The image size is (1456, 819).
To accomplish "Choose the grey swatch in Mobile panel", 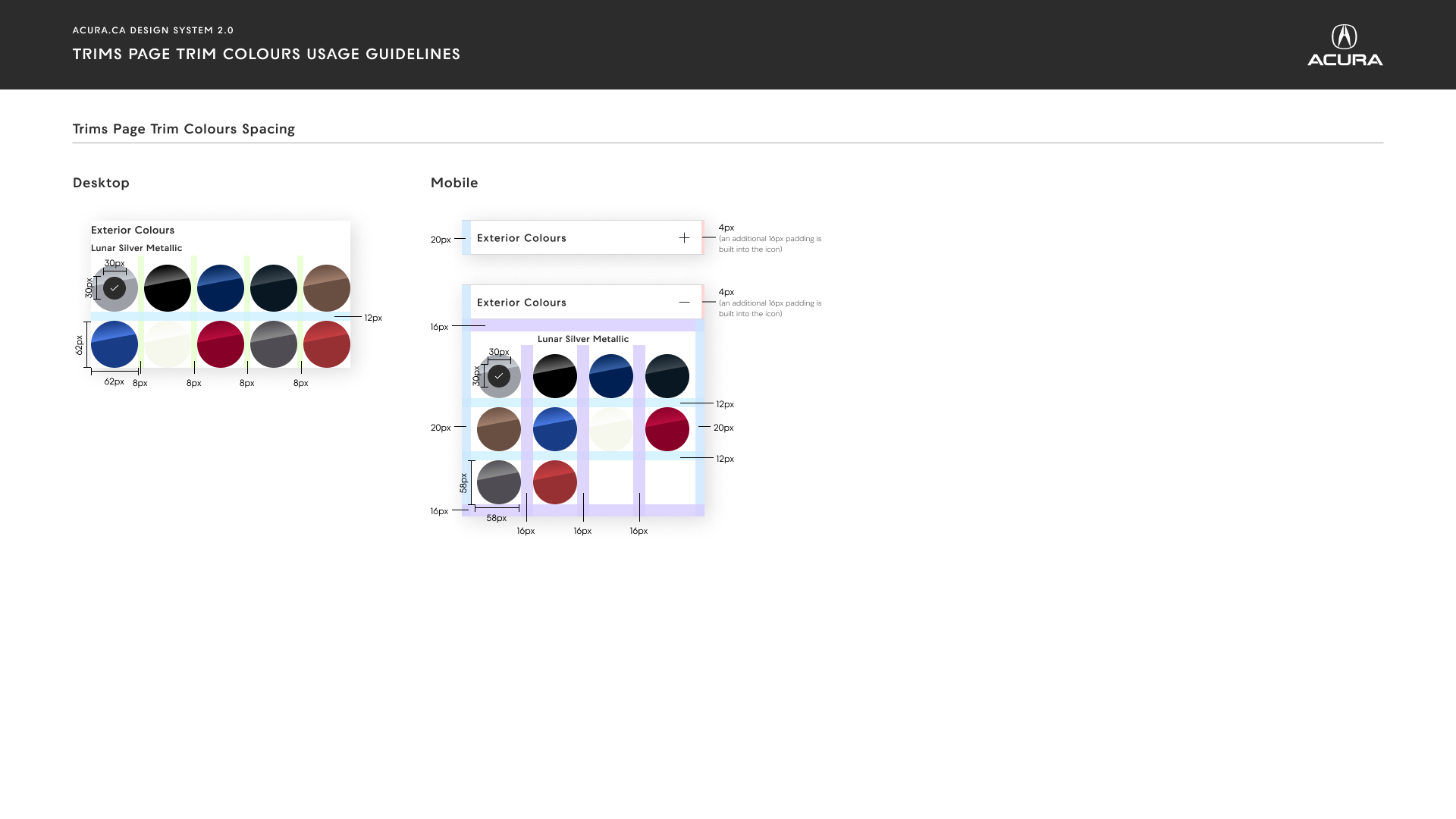I will tap(499, 482).
